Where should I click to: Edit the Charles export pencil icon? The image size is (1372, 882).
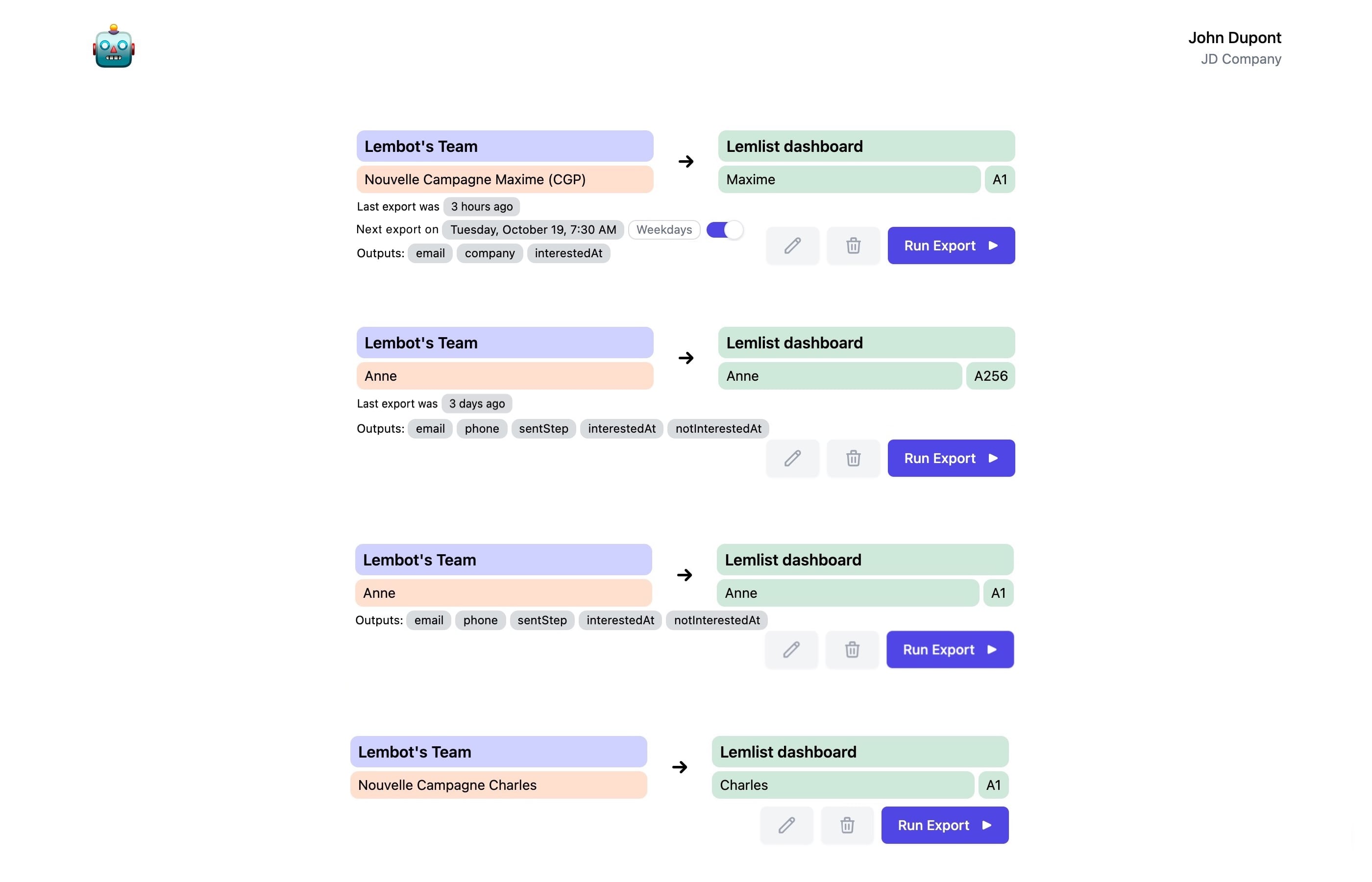pos(786,825)
